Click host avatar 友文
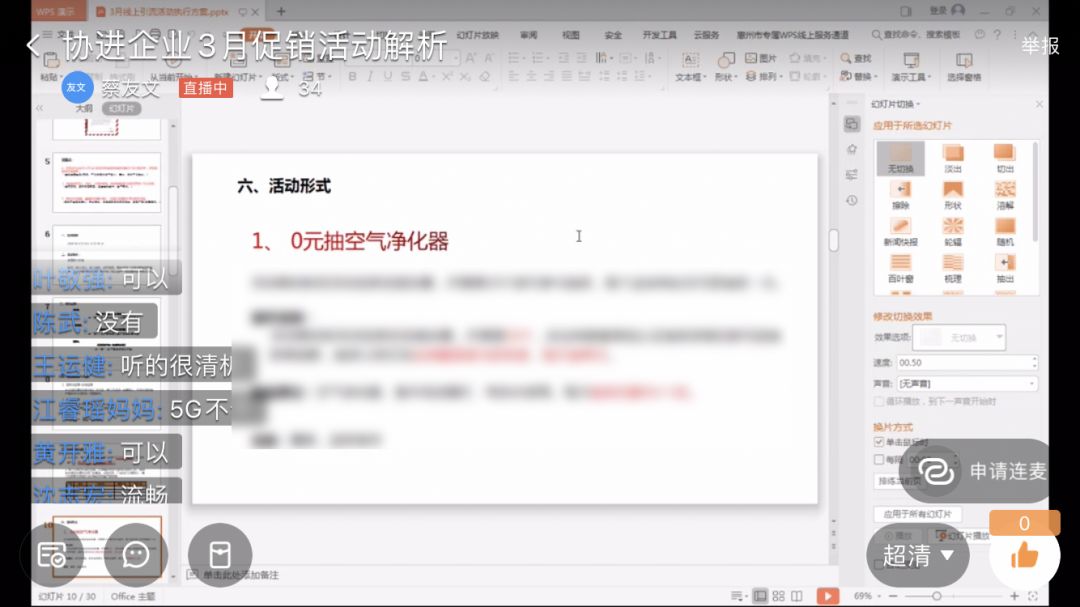This screenshot has width=1080, height=607. click(76, 88)
